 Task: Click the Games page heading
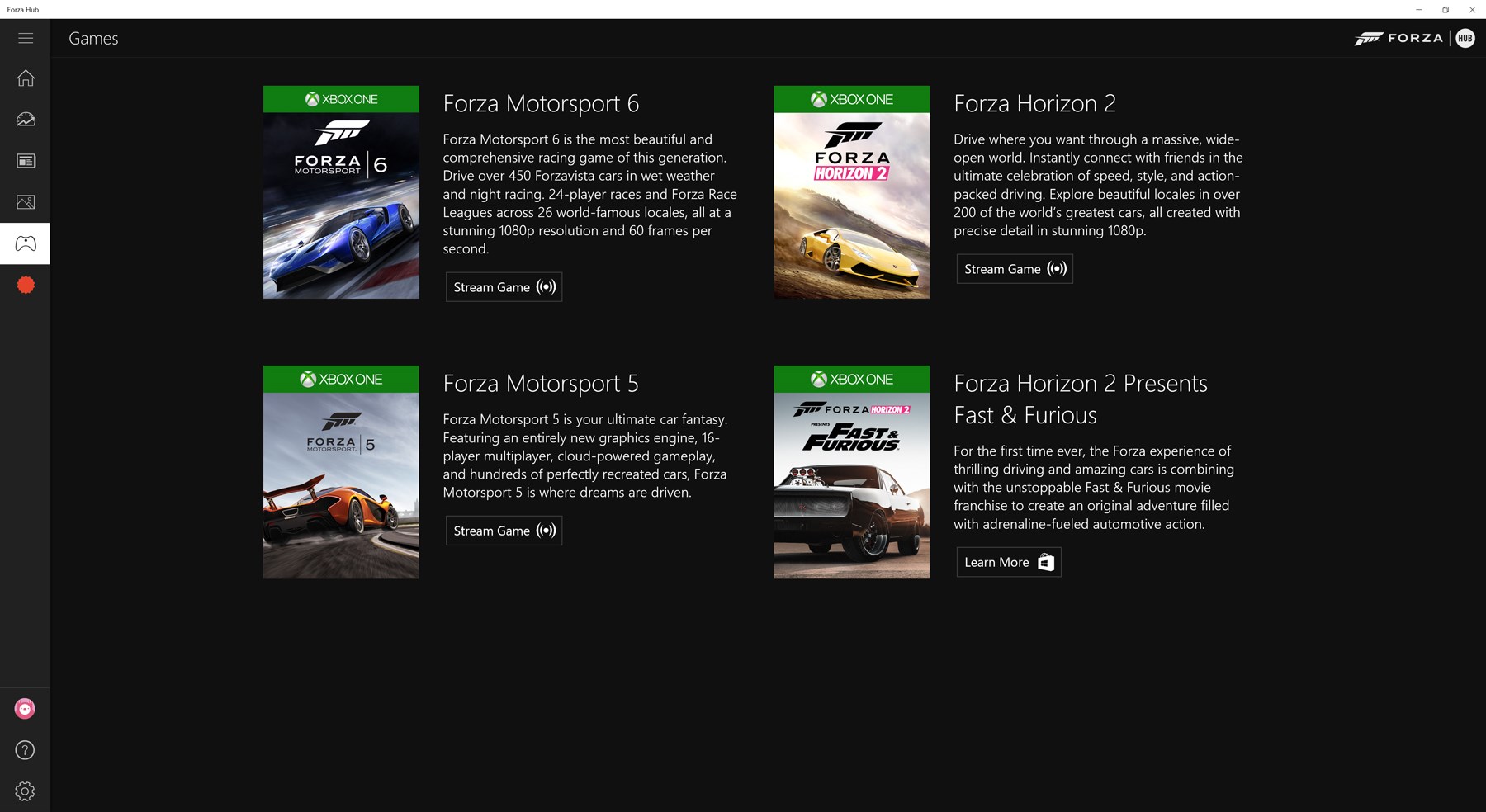[x=93, y=39]
